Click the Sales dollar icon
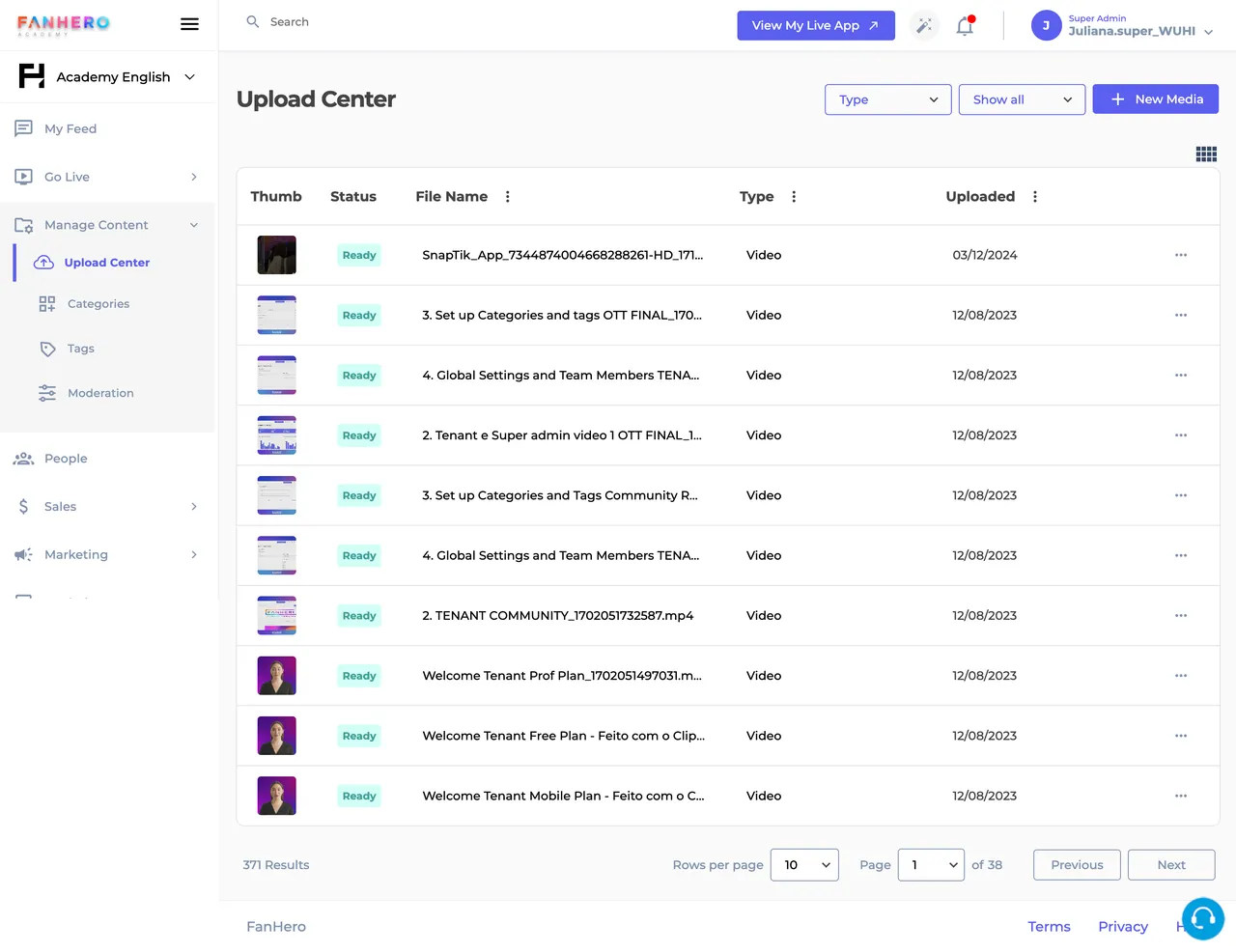The image size is (1236, 952). click(24, 506)
